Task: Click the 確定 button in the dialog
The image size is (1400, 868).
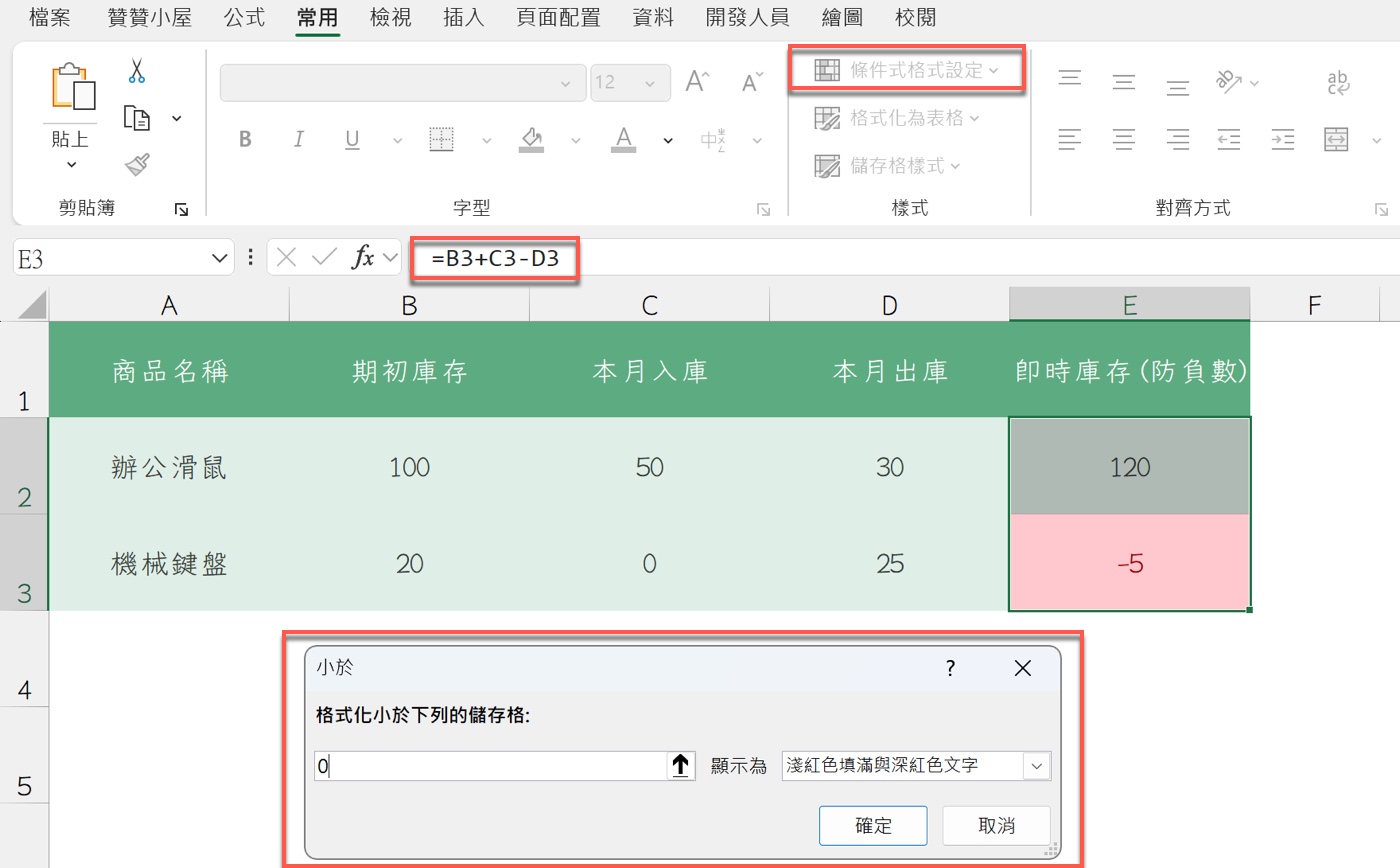Action: click(873, 826)
